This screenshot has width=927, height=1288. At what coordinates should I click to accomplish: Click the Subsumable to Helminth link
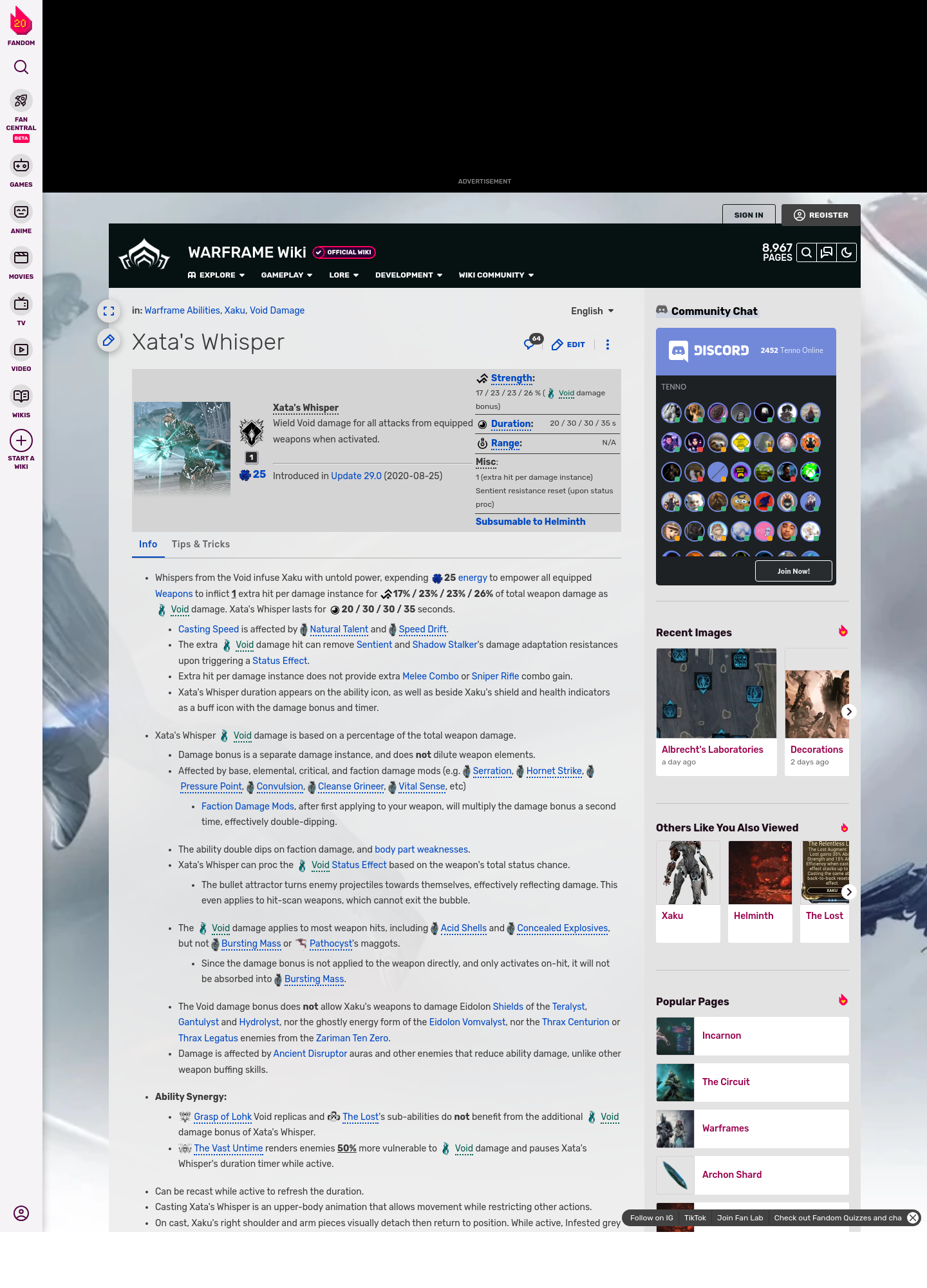530,522
